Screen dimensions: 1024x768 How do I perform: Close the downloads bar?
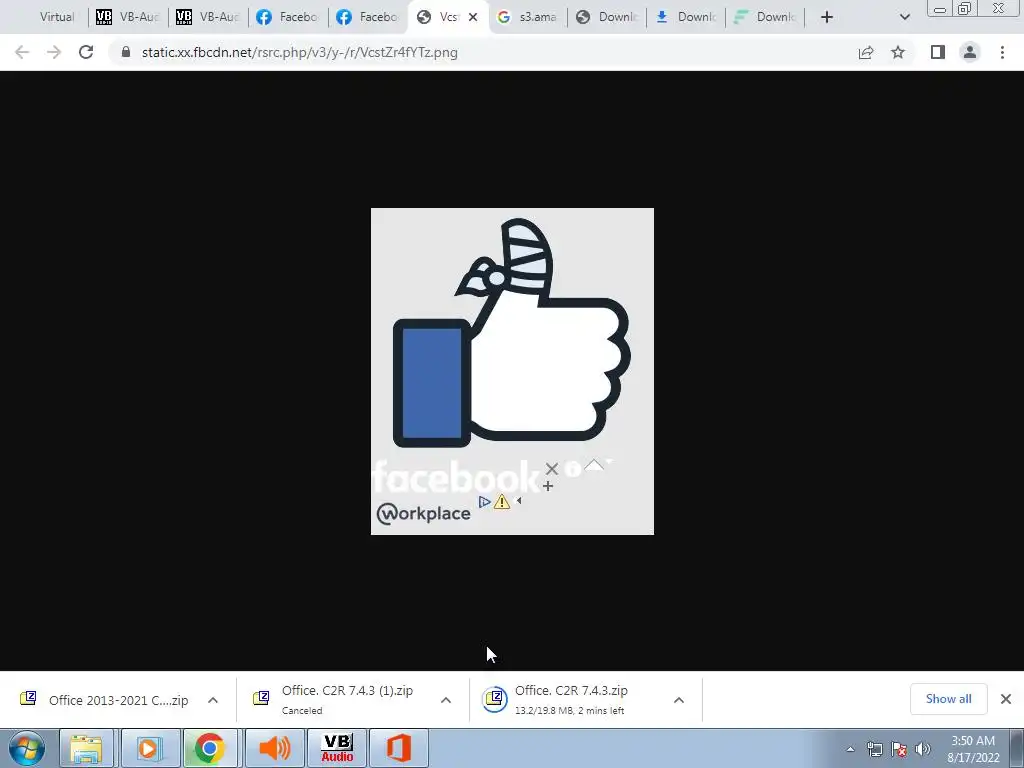point(1006,699)
